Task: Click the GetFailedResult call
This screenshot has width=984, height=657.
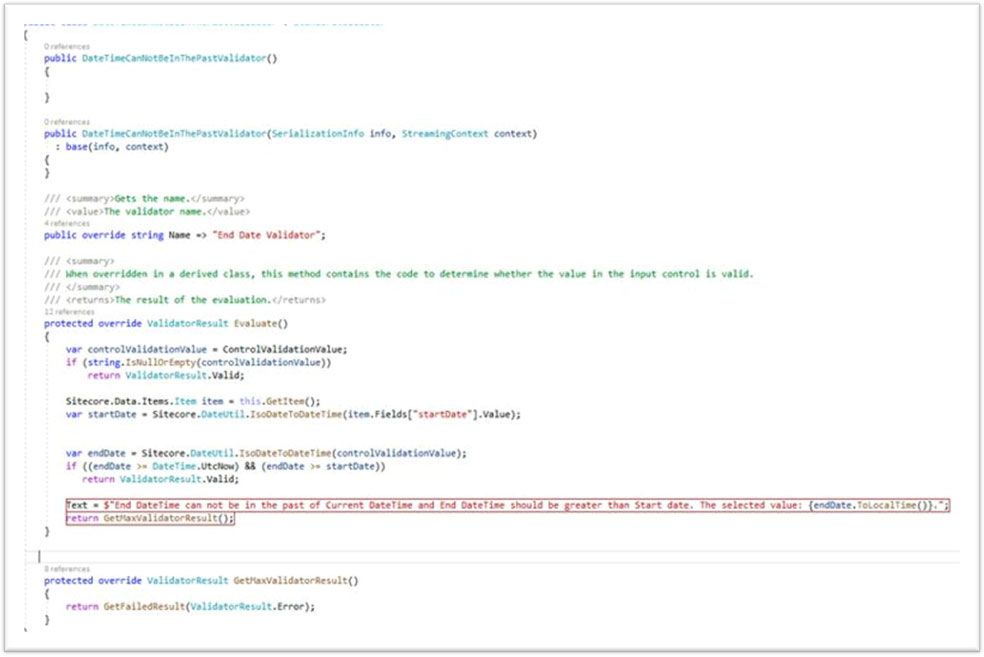Action: (x=144, y=607)
